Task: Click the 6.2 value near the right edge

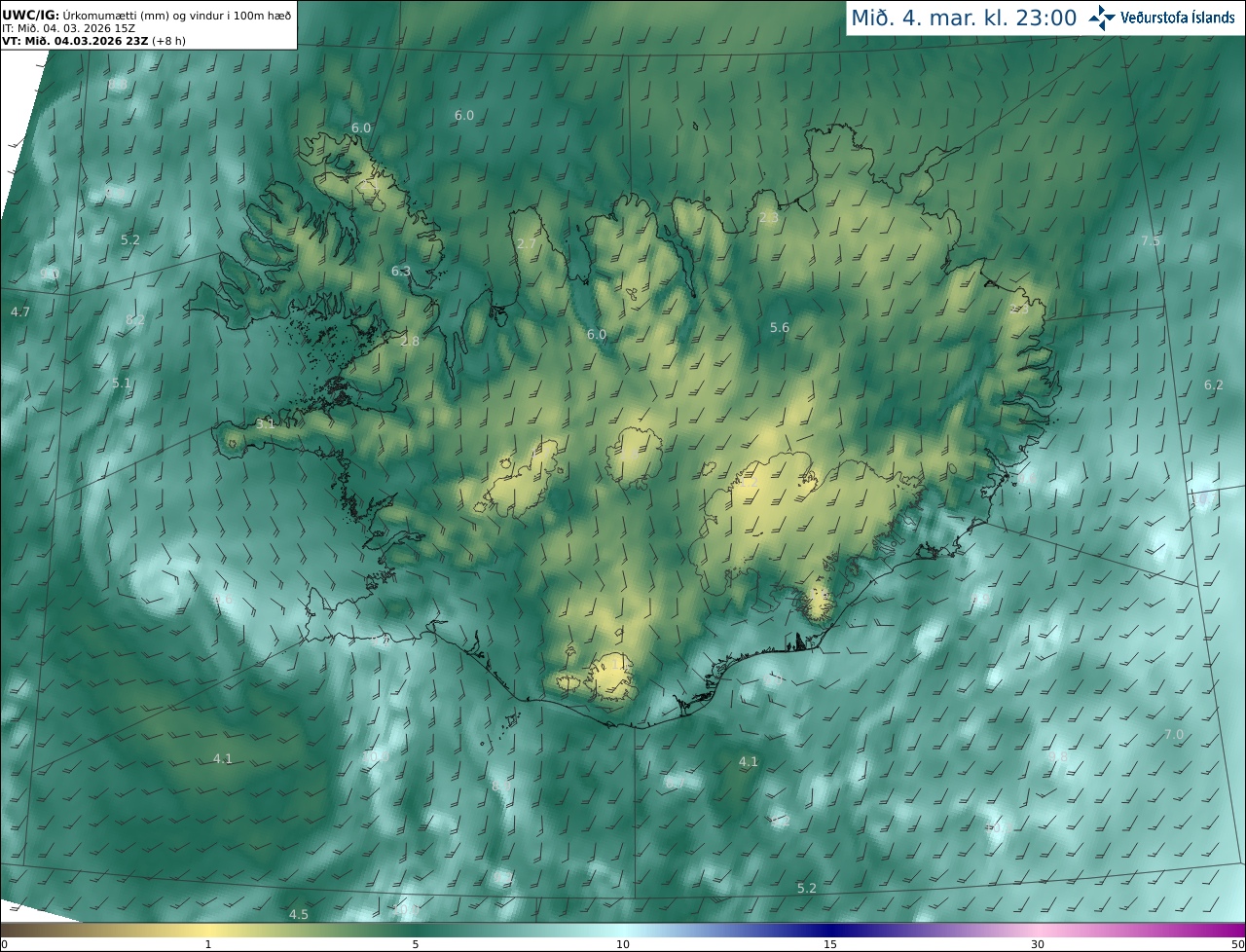Action: coord(1213,384)
